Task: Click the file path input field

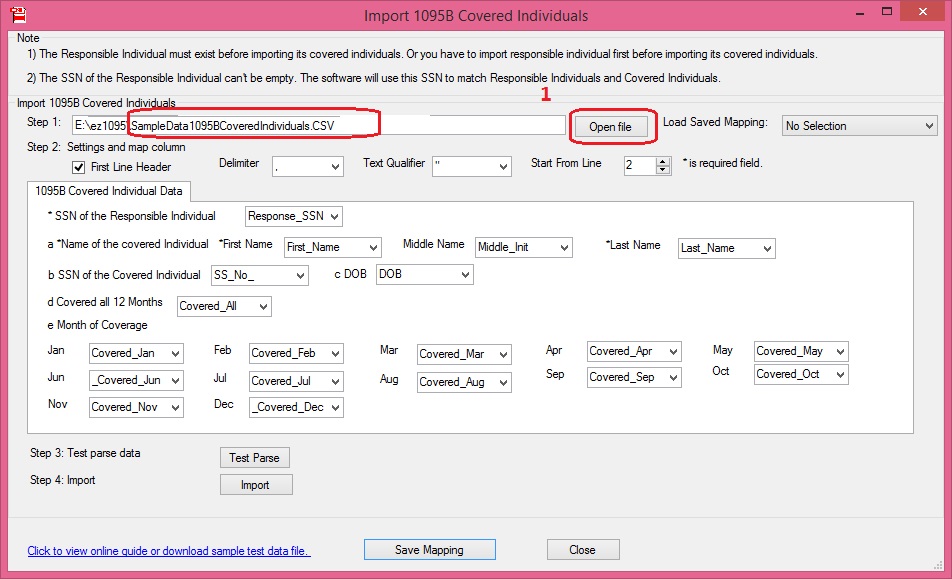Action: pos(320,126)
